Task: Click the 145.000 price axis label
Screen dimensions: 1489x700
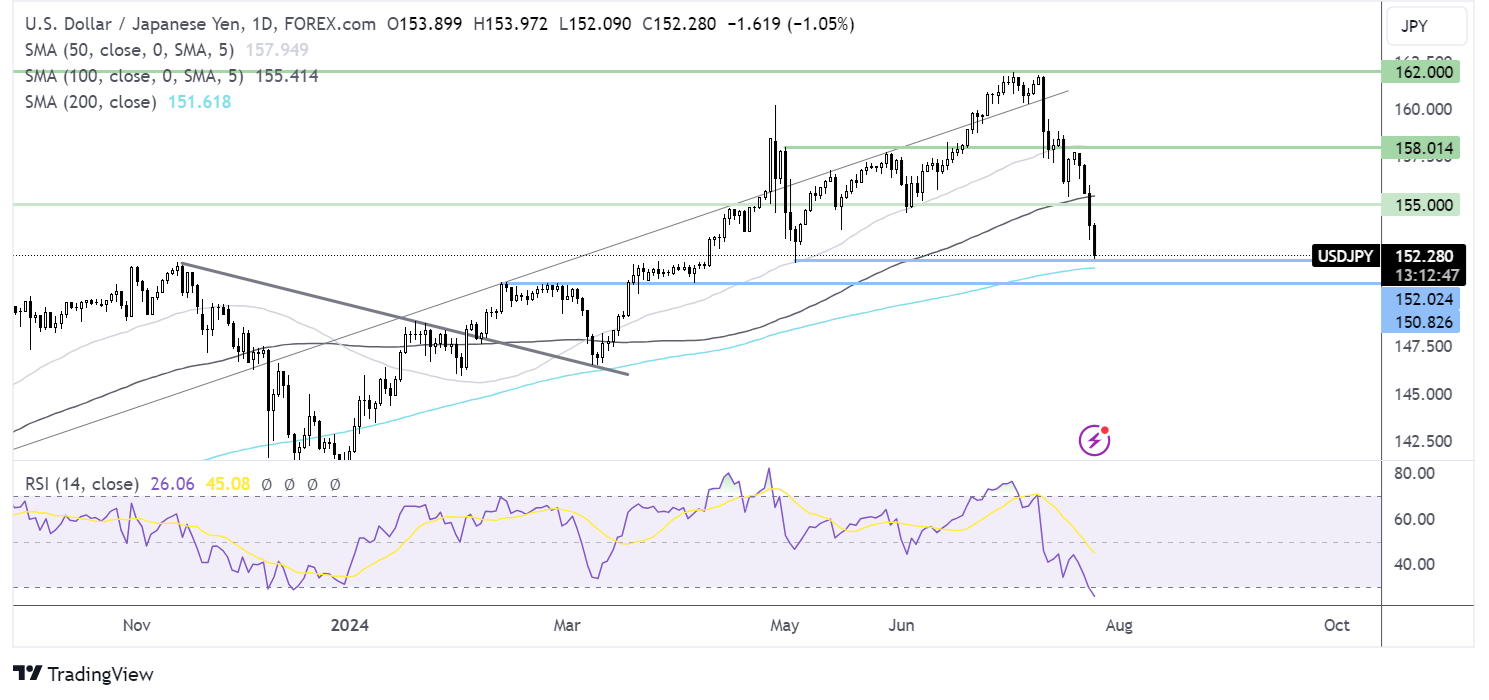Action: click(1424, 395)
